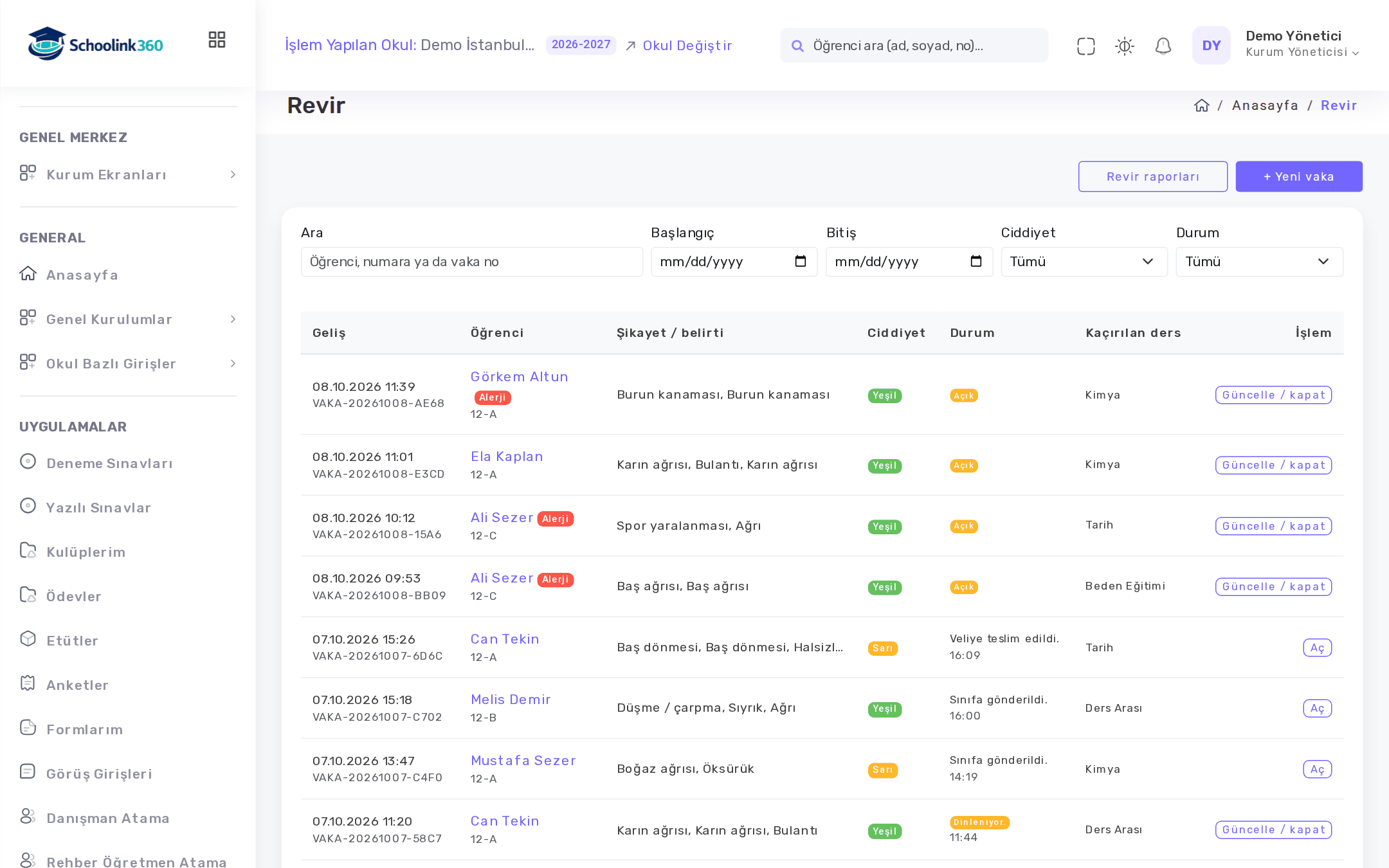The image size is (1389, 868).
Task: Enter fullscreen mode icon
Action: 1085,46
